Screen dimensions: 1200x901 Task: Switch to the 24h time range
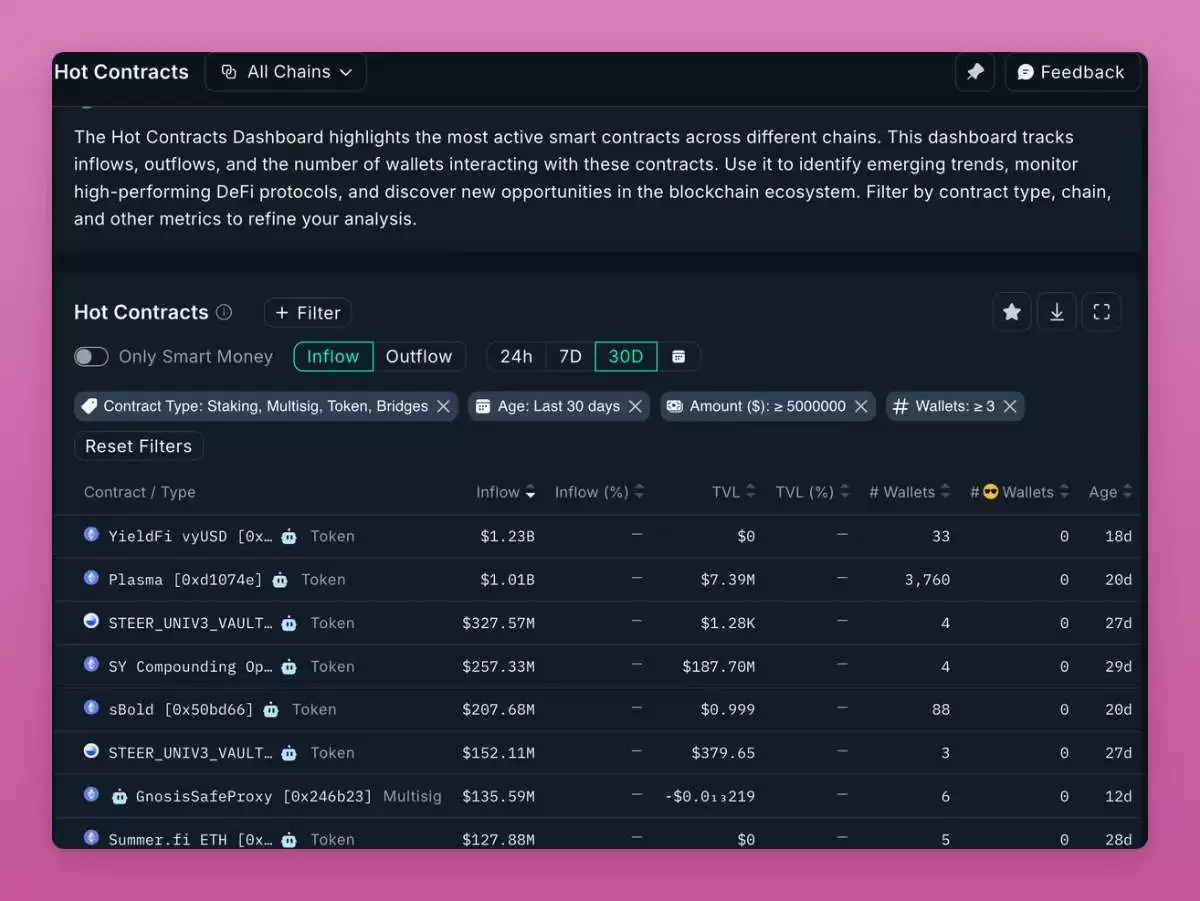tap(516, 357)
